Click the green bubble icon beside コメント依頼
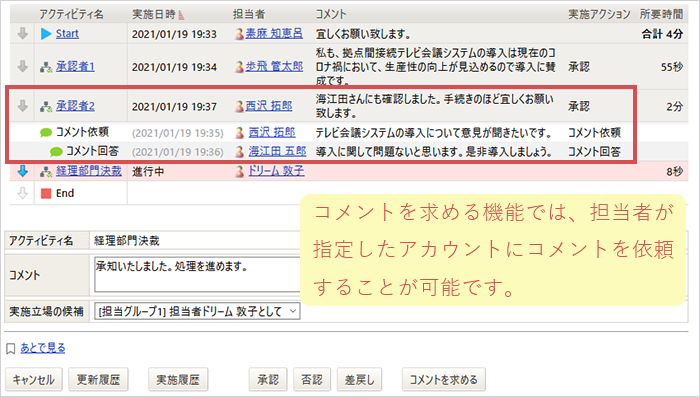This screenshot has height=397, width=700. point(46,132)
